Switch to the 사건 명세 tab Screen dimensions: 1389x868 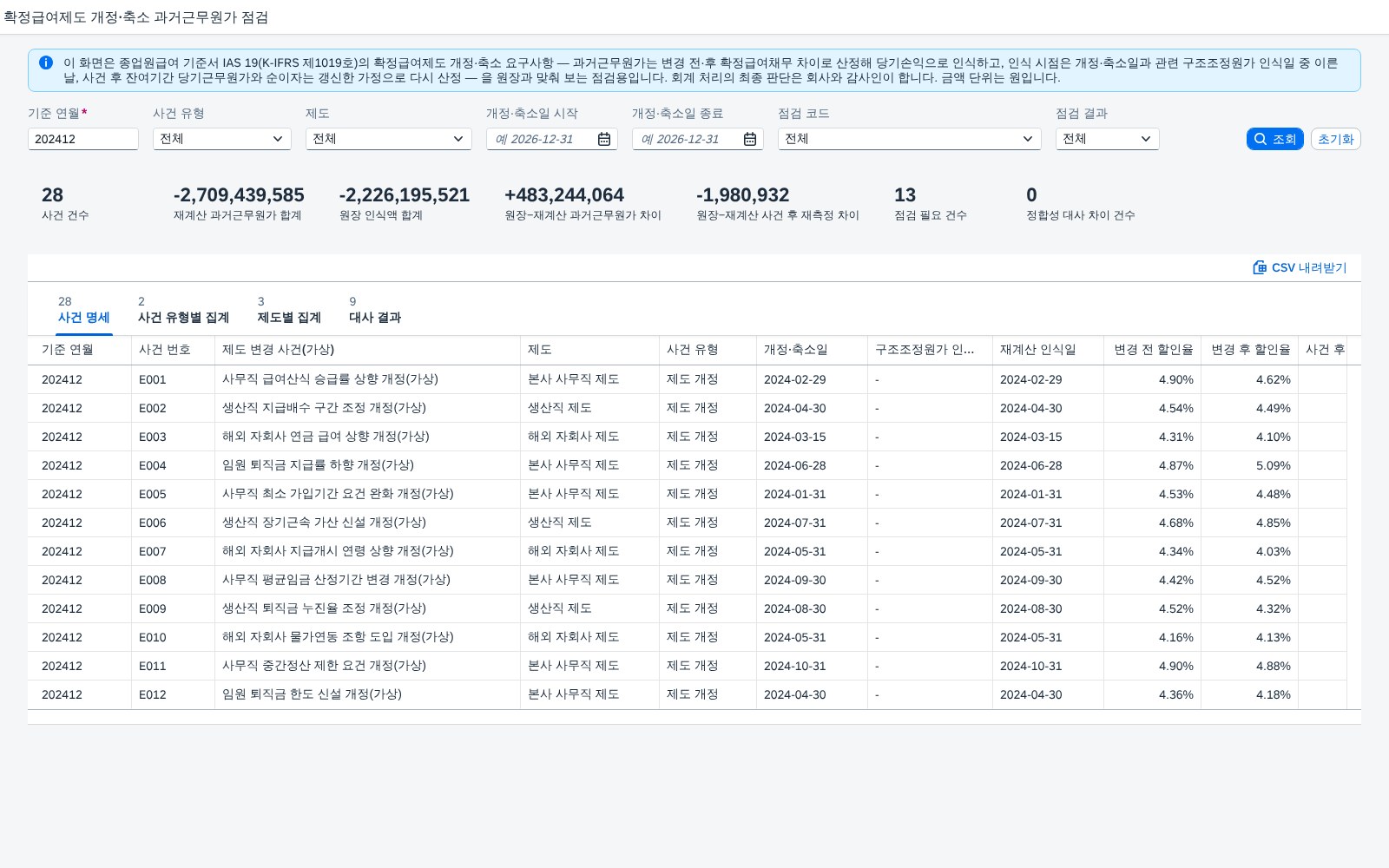tap(84, 310)
